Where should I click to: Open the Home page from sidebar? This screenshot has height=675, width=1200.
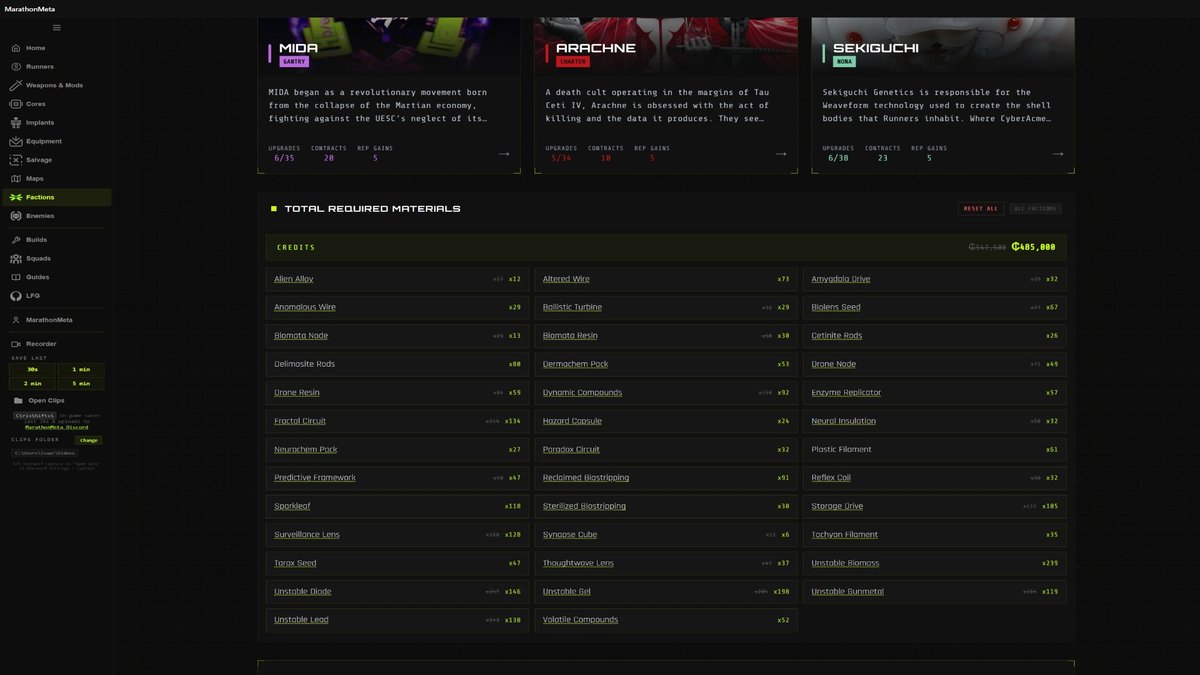tap(57, 48)
